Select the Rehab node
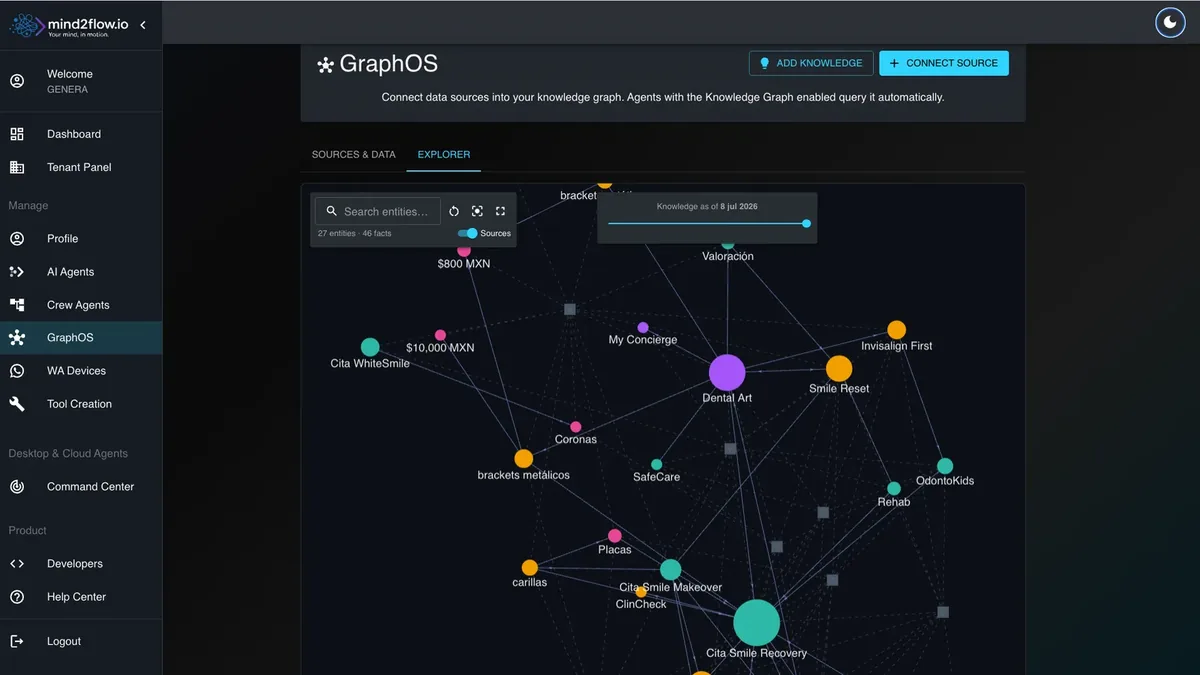This screenshot has height=675, width=1200. (x=894, y=489)
